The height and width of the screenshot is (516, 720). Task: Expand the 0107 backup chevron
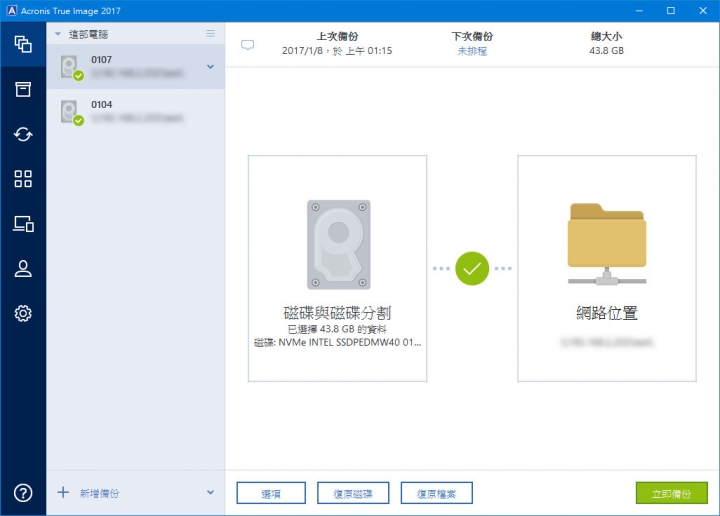(x=210, y=67)
